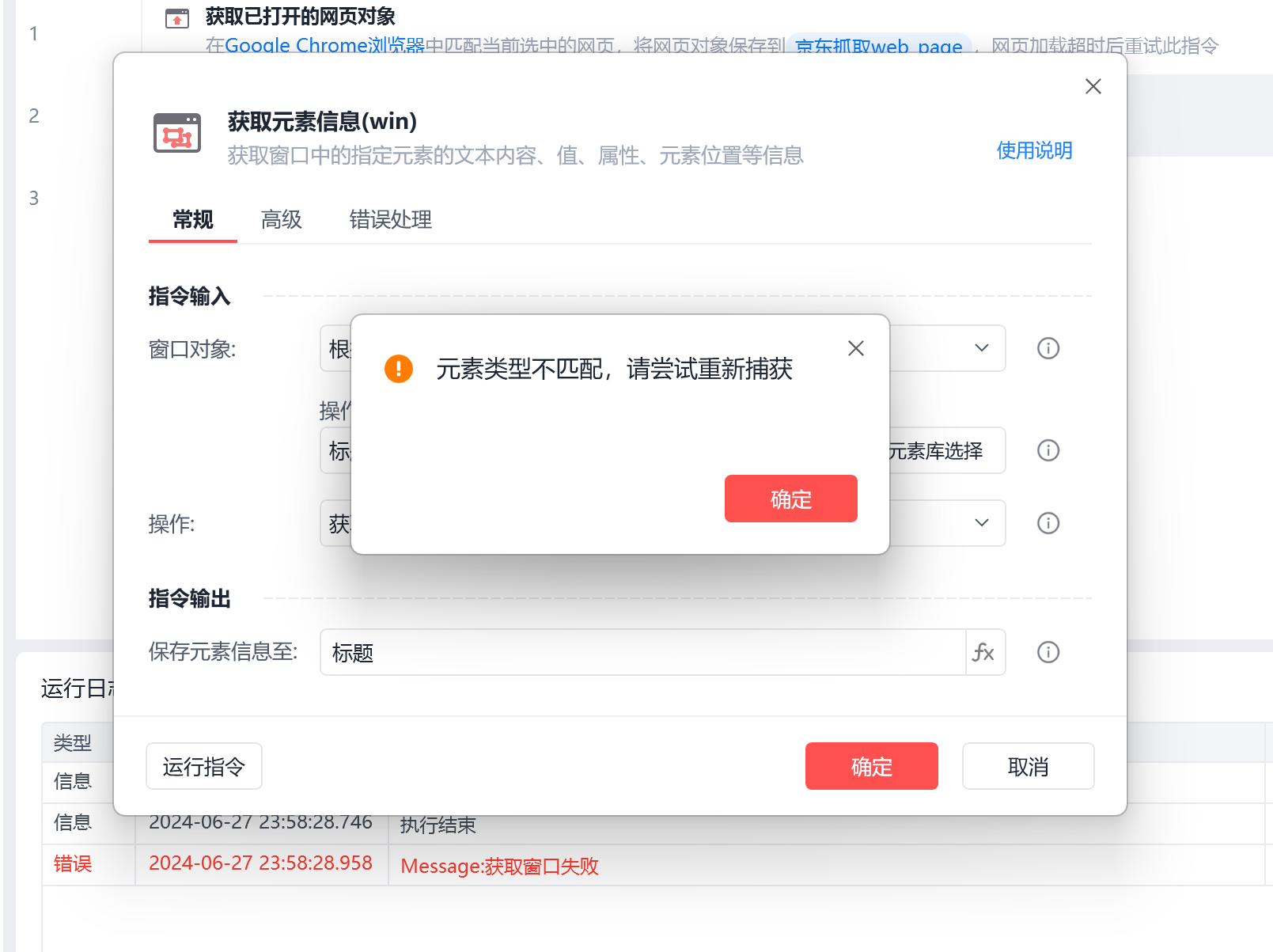
Task: Switch to the 高级 tab
Action: coord(282,219)
